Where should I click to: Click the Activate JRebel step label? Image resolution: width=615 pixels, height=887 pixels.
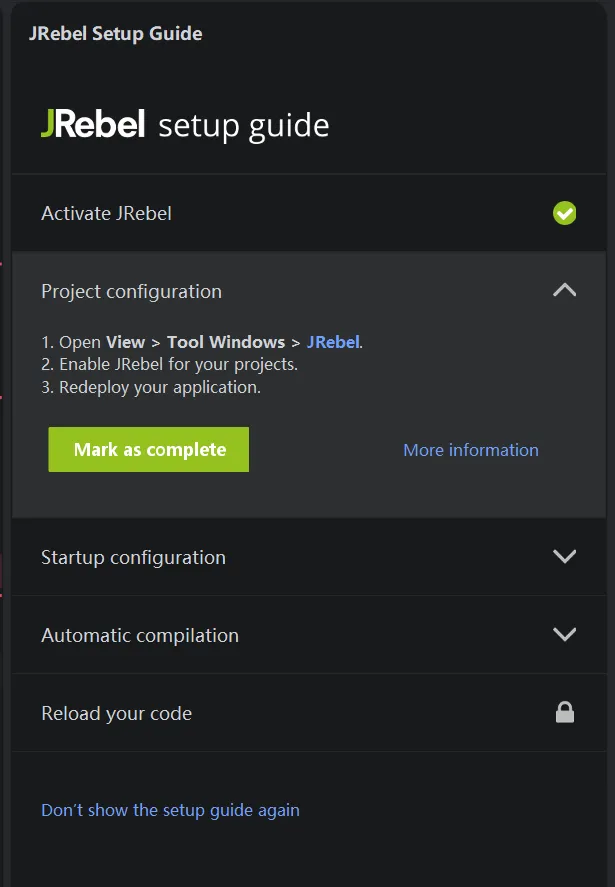pos(106,213)
